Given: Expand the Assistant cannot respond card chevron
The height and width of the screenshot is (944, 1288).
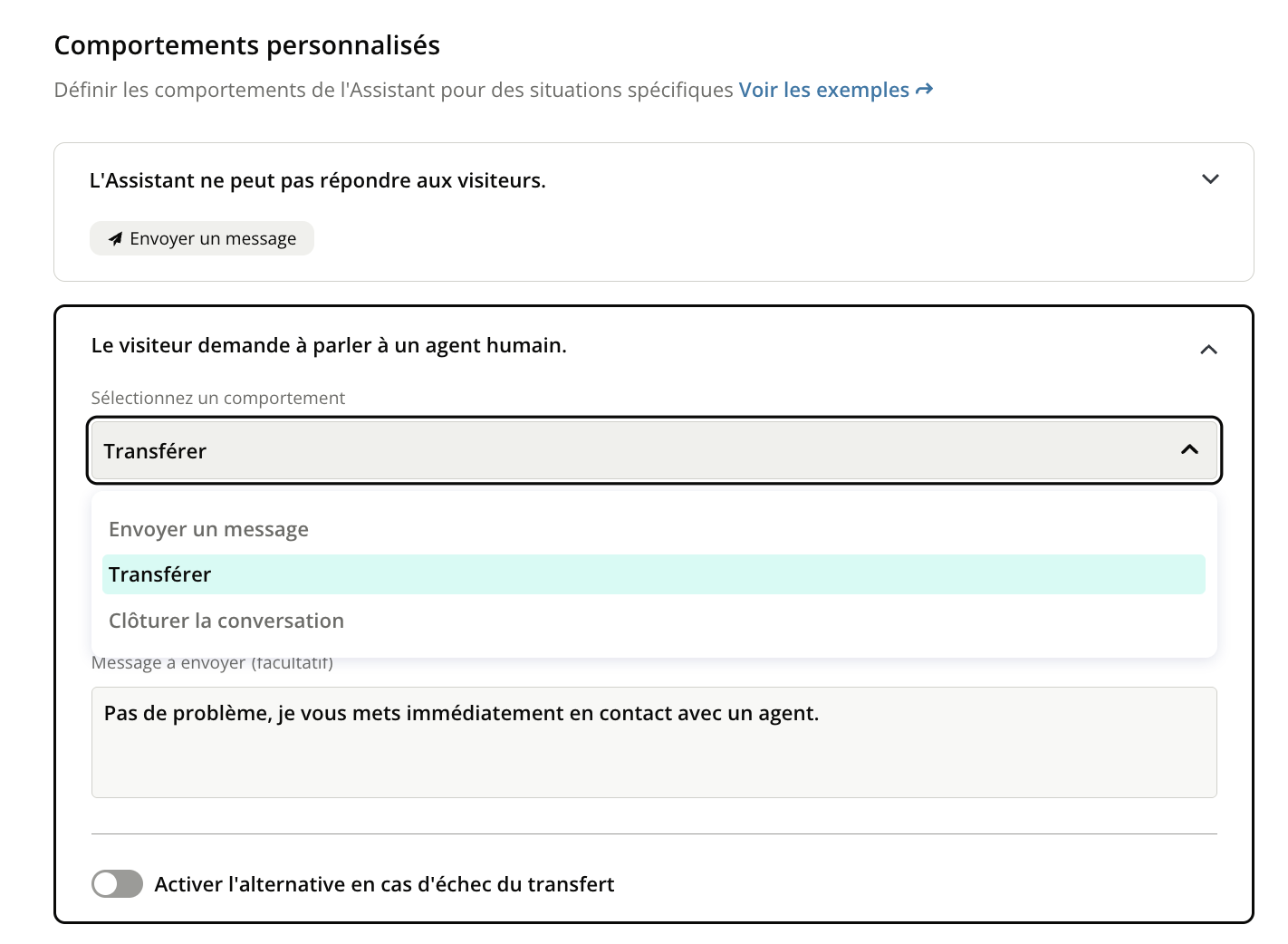Looking at the screenshot, I should click(1210, 179).
